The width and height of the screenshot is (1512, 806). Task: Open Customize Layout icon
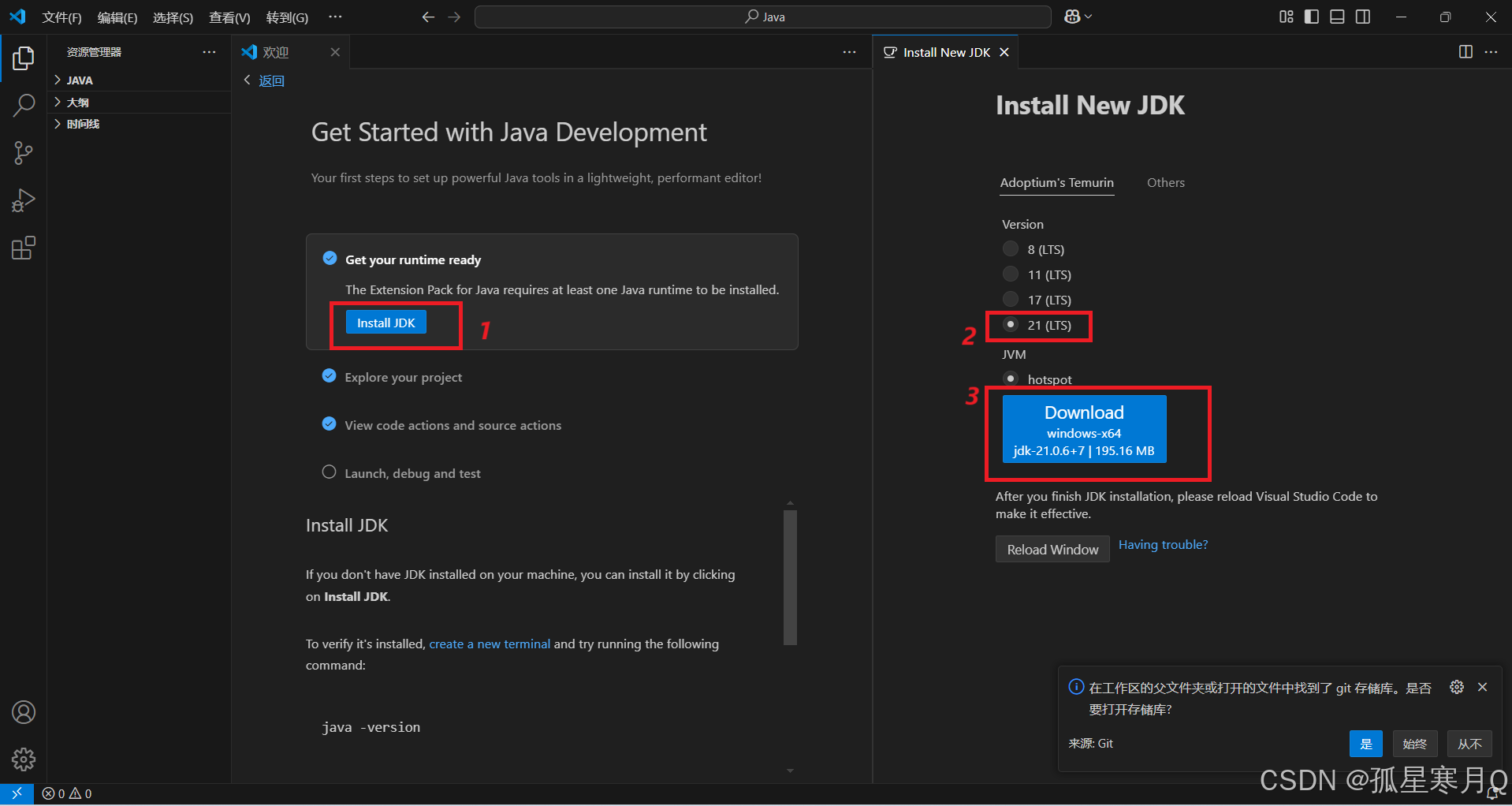1287,17
